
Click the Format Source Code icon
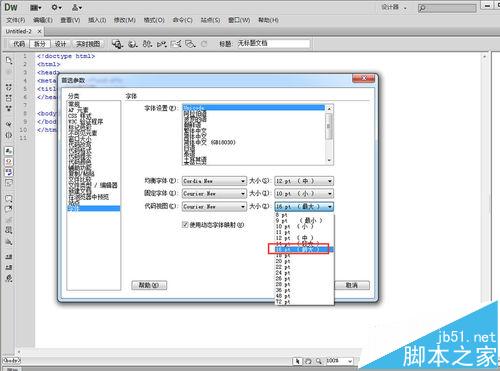pyautogui.click(x=9, y=278)
